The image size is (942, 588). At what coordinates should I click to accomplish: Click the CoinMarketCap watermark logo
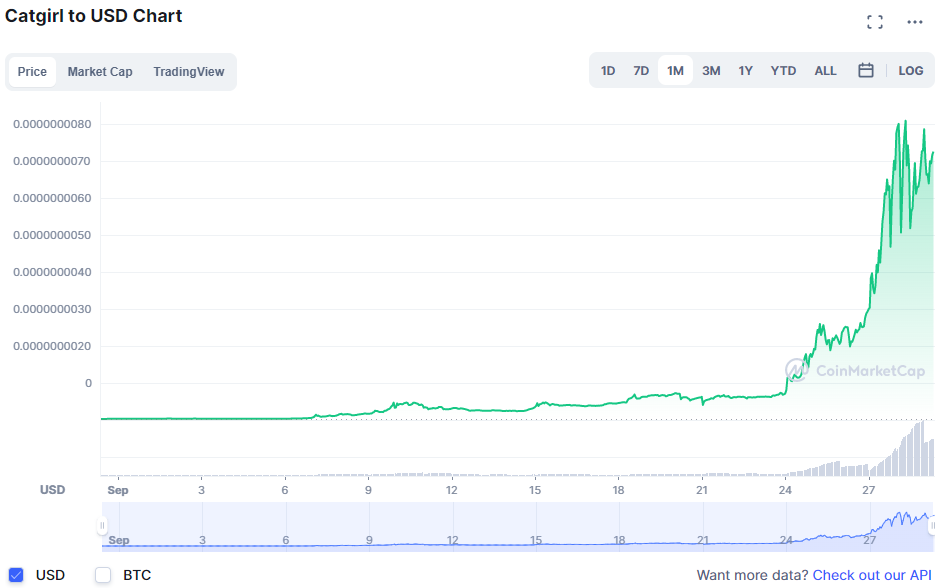tap(855, 371)
